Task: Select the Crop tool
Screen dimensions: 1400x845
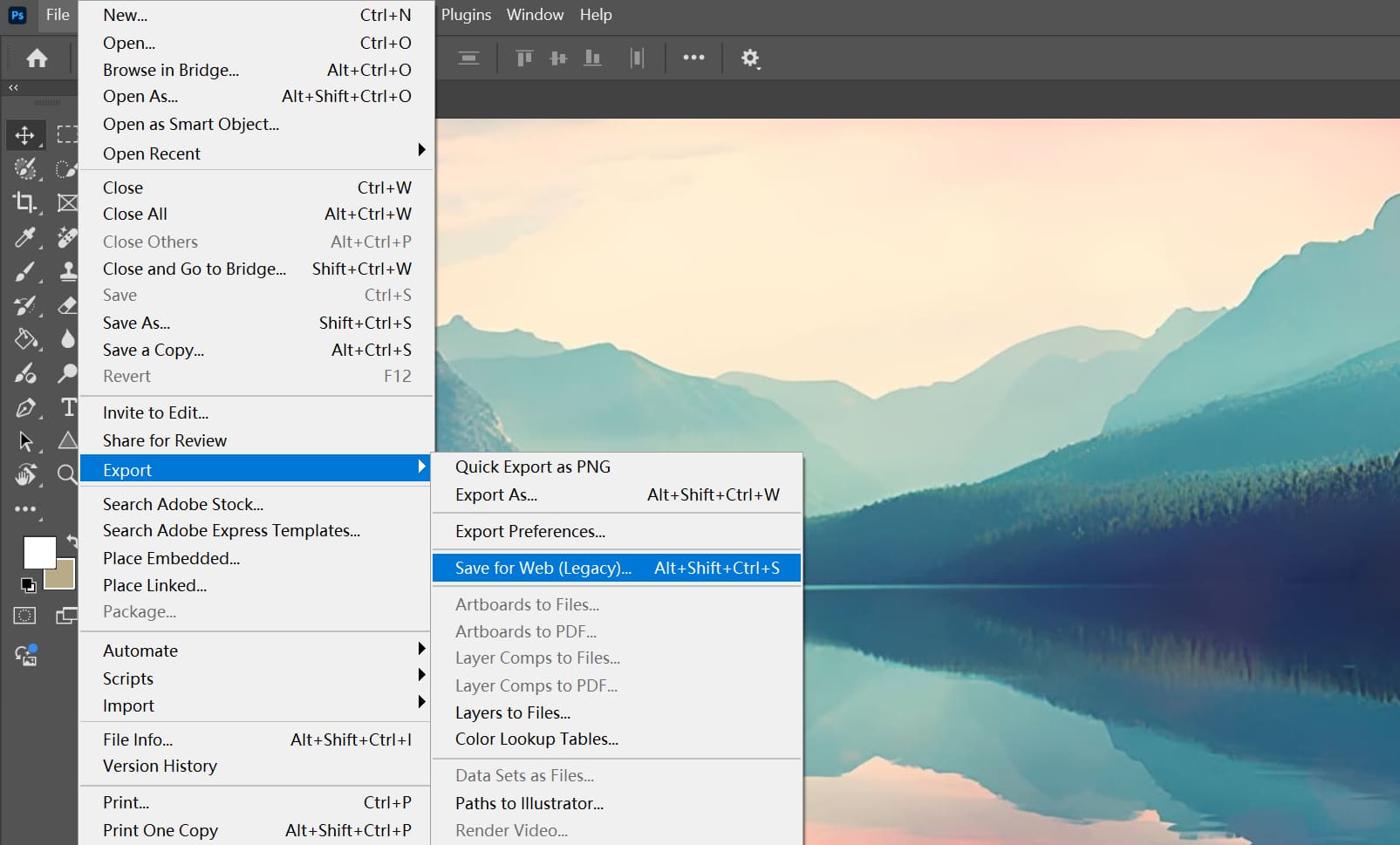Action: 25,202
